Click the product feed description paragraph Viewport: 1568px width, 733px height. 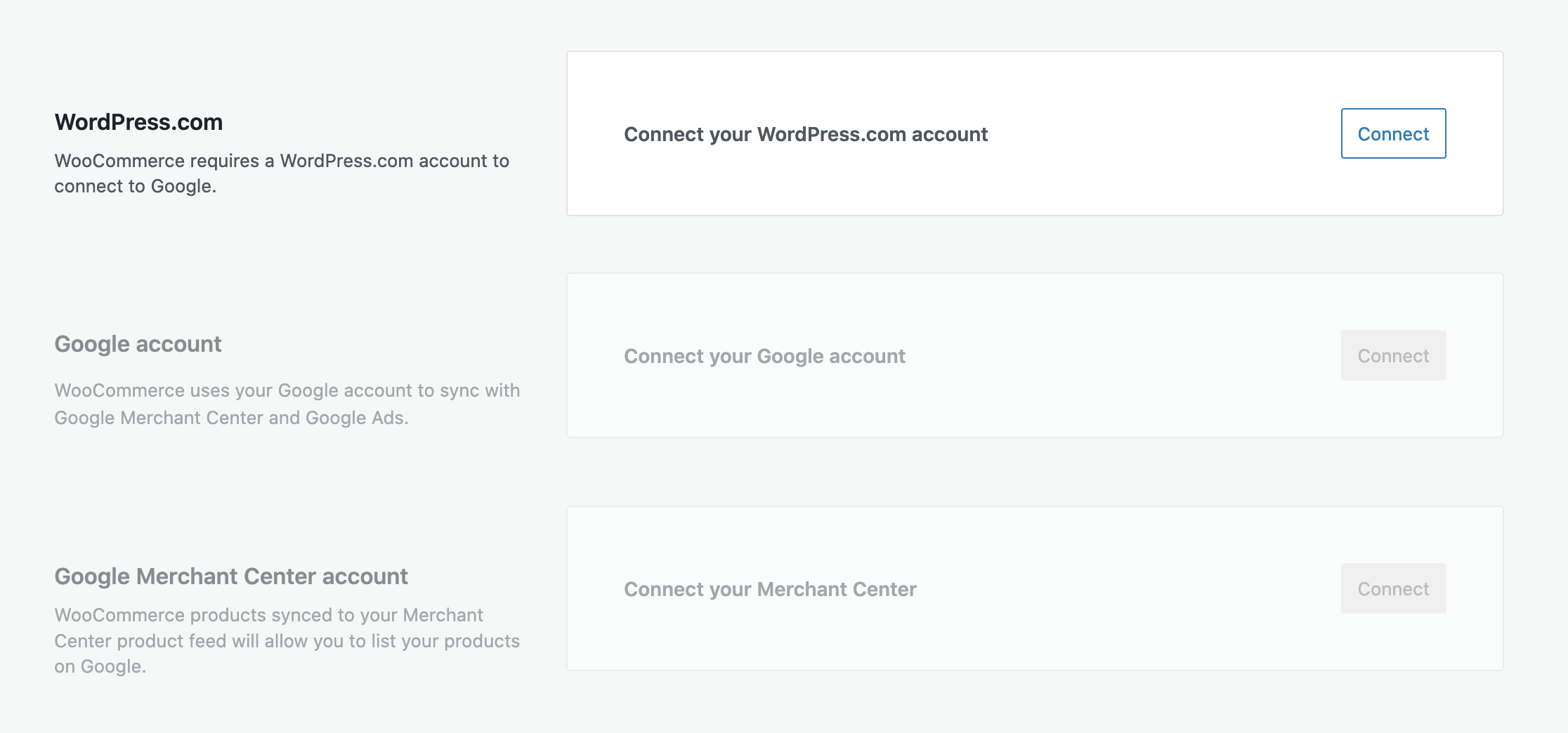pos(287,640)
